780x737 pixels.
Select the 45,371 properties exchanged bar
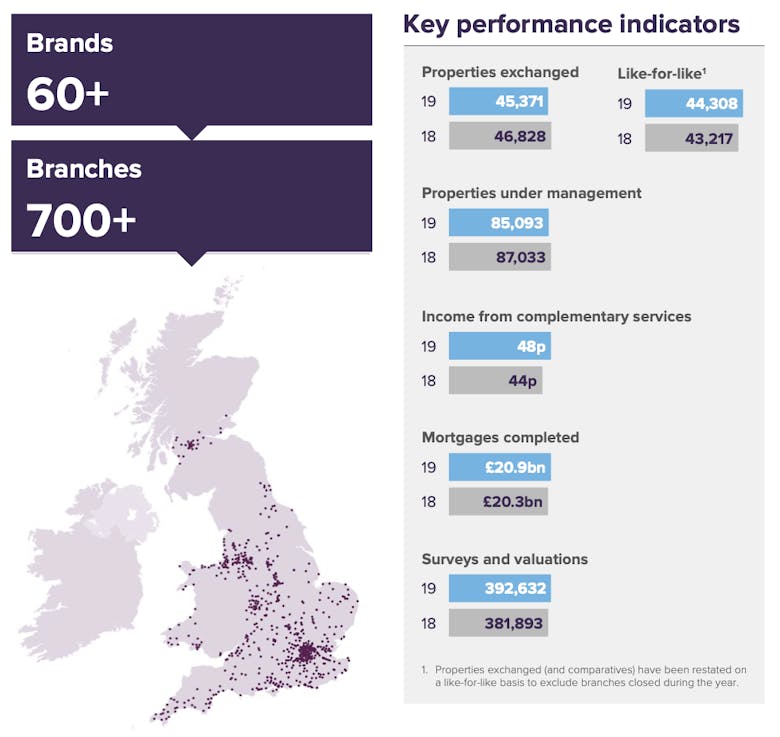tap(498, 102)
